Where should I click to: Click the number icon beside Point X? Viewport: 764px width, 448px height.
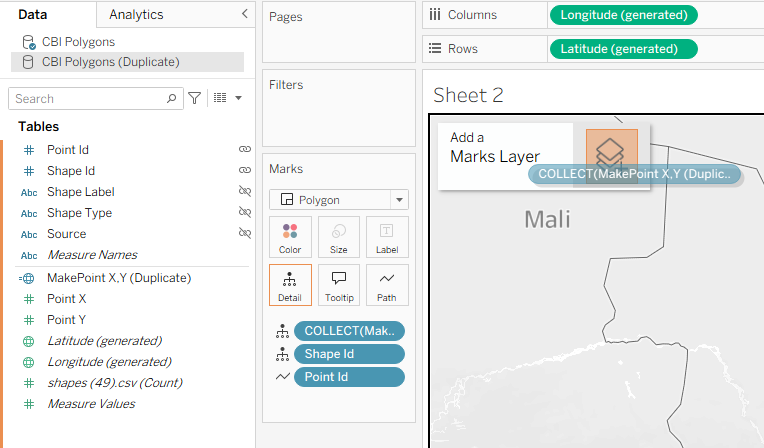point(29,299)
